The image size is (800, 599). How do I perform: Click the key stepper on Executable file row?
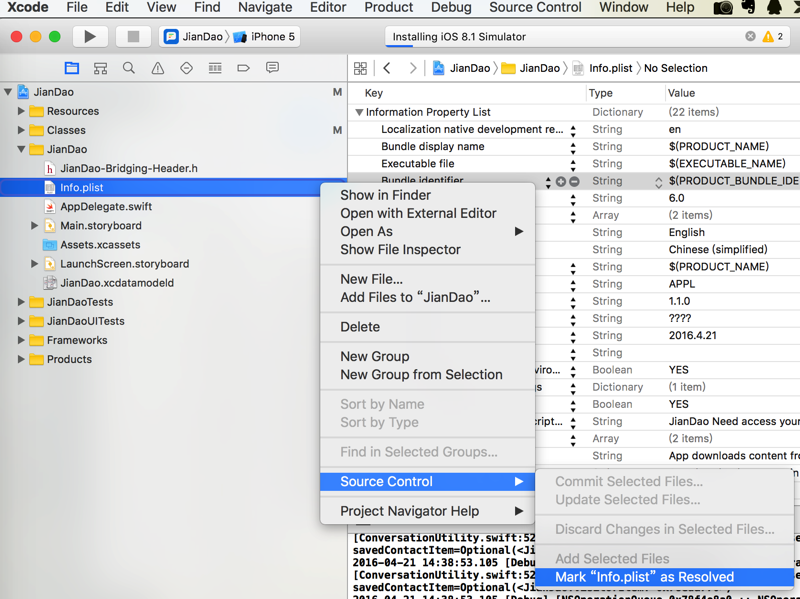(x=573, y=164)
